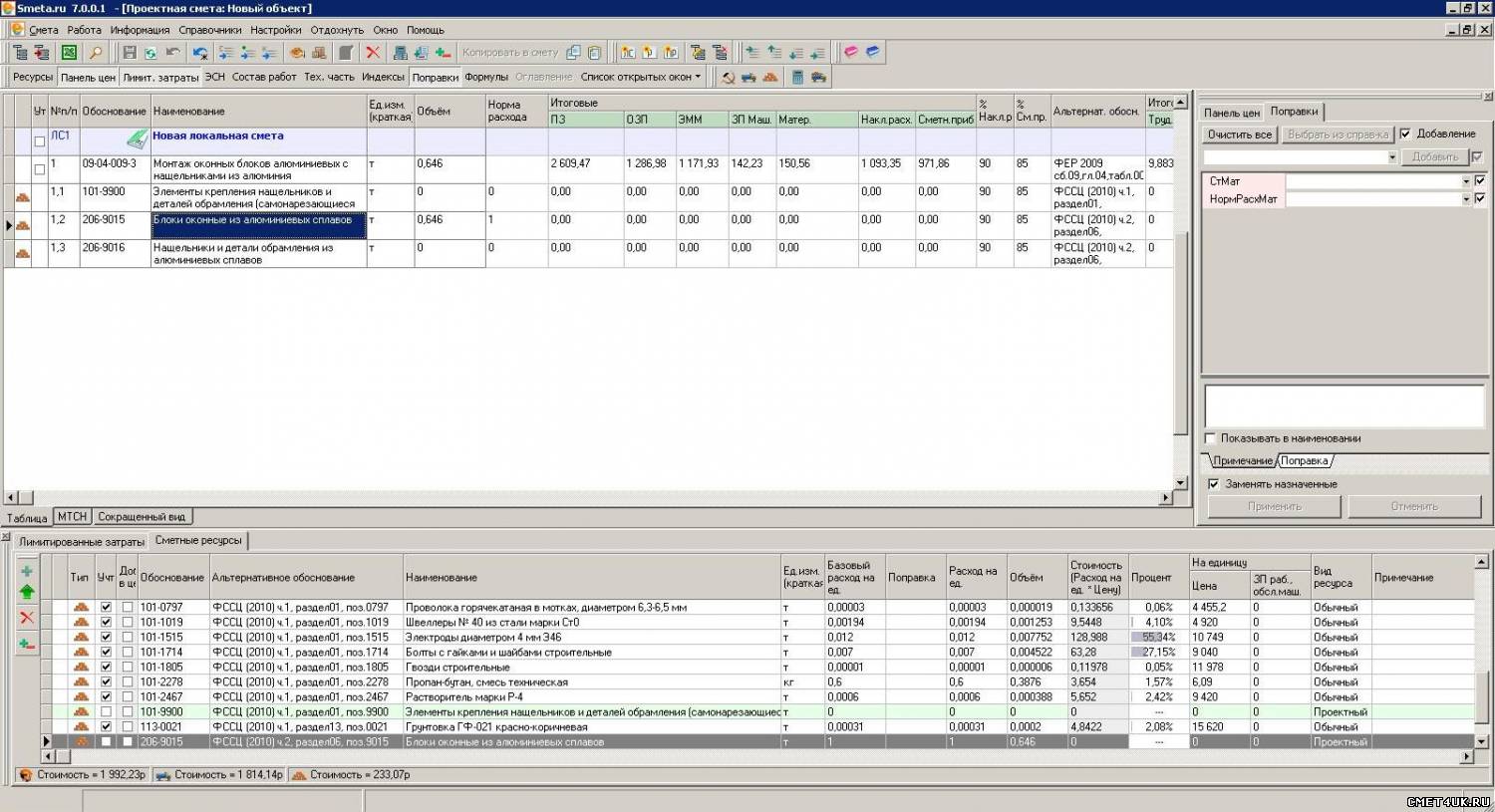
Task: Click the pink eraser icon in toolbar
Action: pyautogui.click(x=851, y=53)
